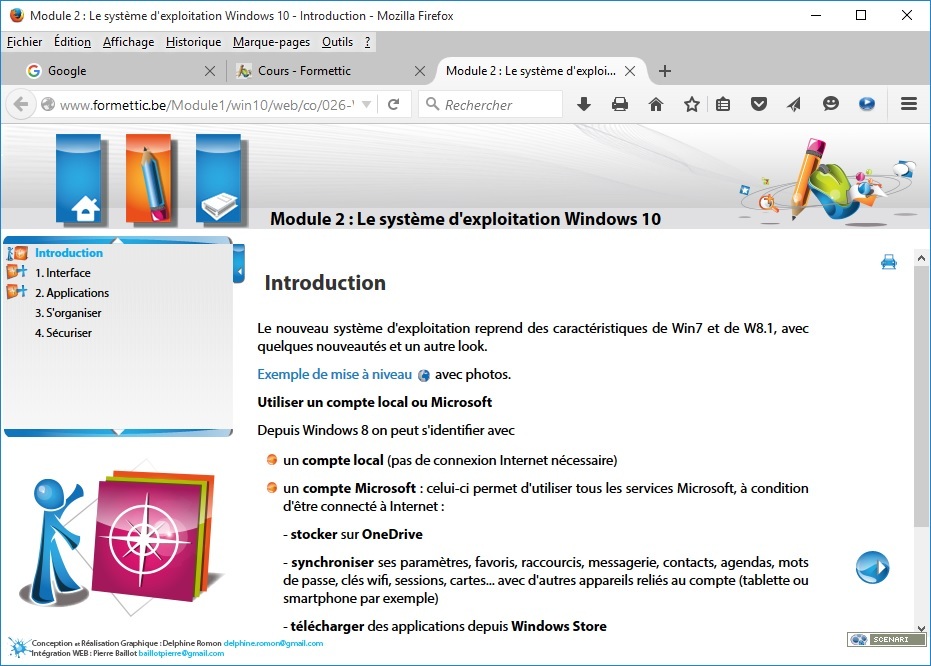Open 3. S'organiser in the sidebar
The image size is (931, 666).
point(68,313)
